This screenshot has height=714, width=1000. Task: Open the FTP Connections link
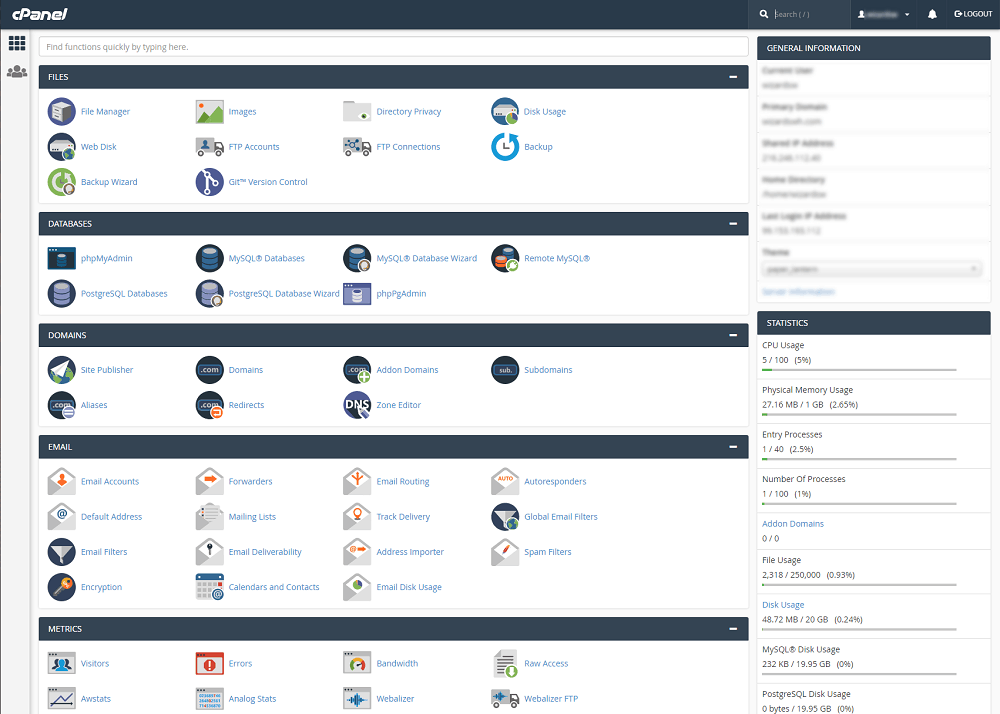[408, 147]
